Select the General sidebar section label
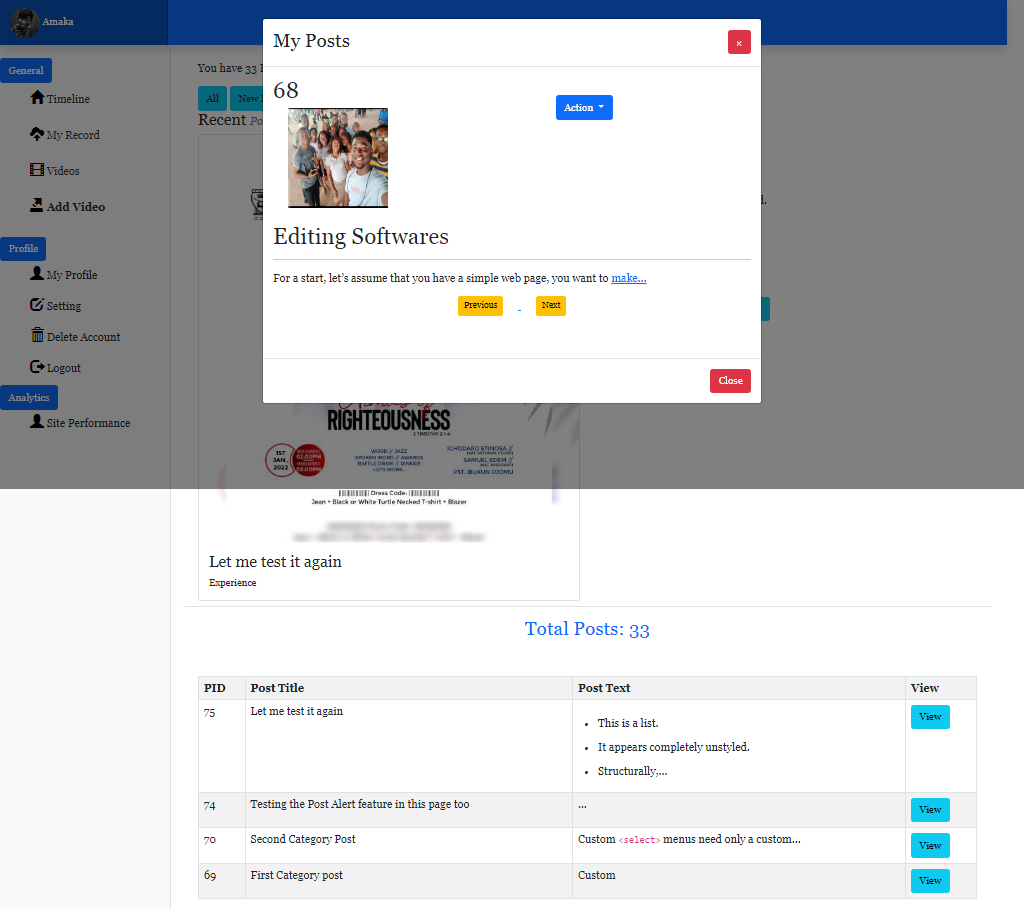 point(26,71)
